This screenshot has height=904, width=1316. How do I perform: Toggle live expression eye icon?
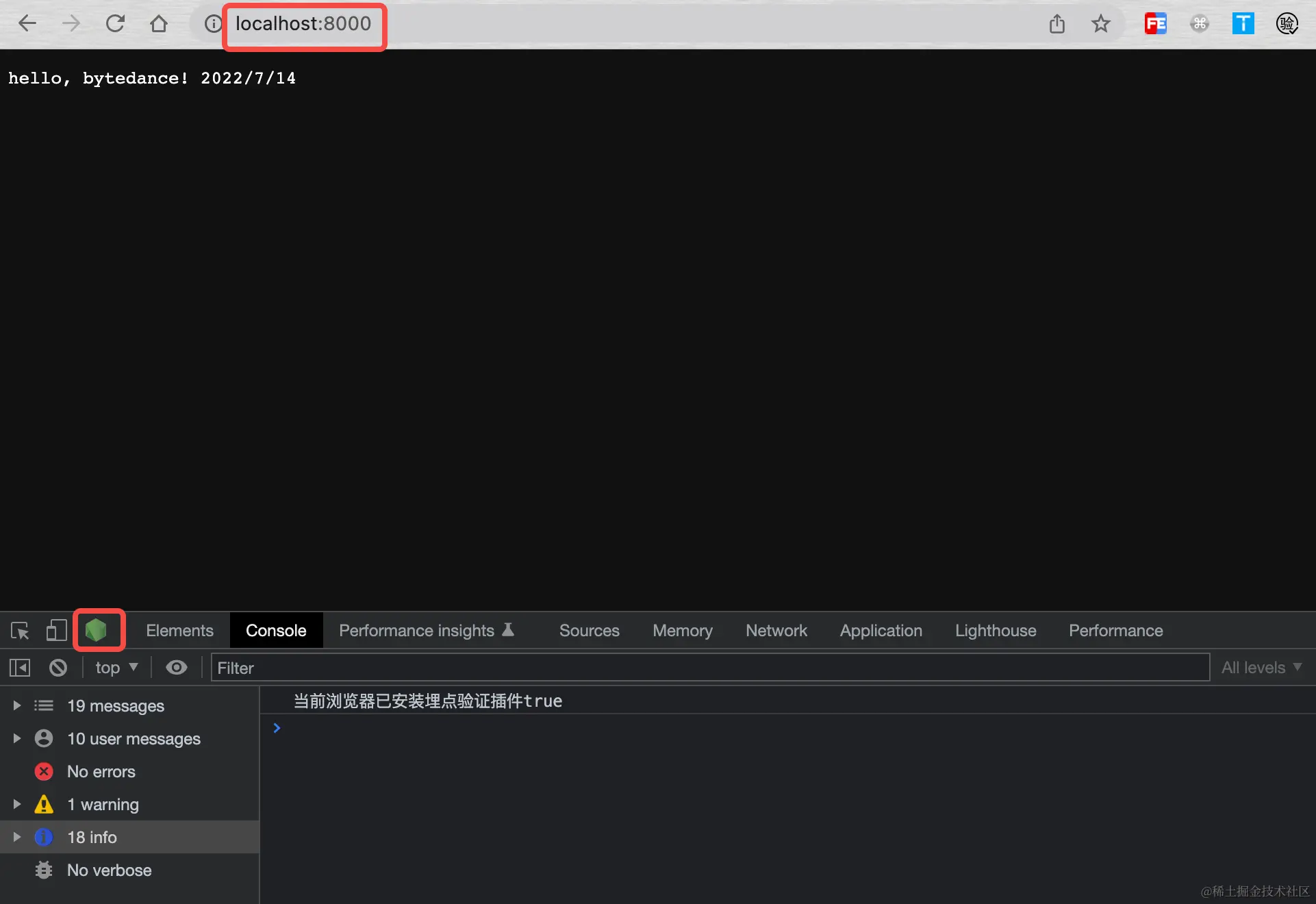coord(176,668)
